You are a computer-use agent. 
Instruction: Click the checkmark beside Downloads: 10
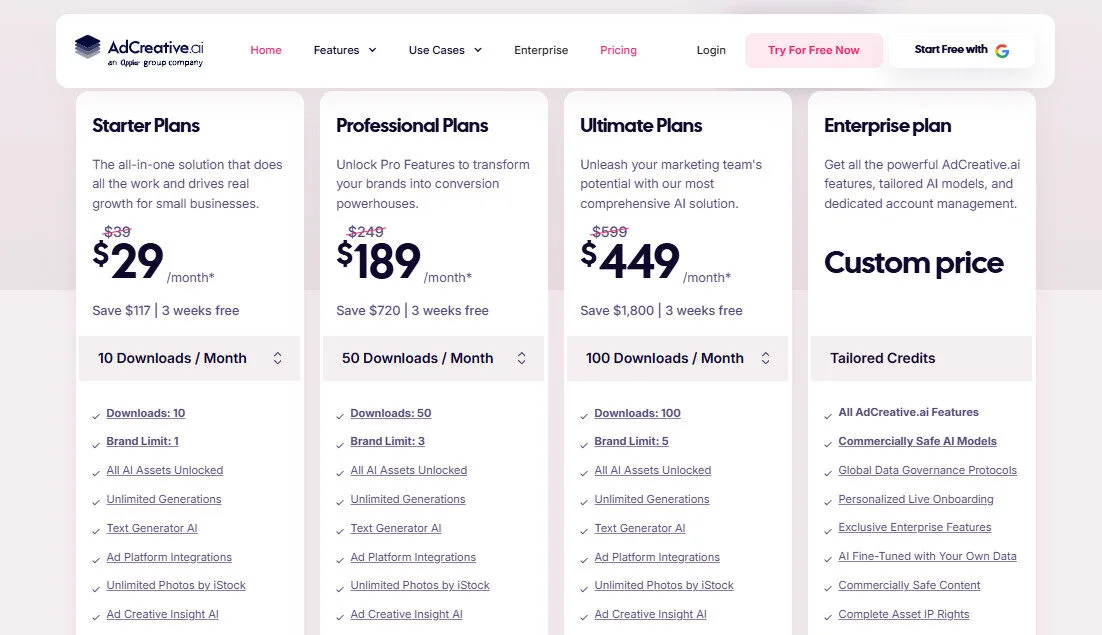94,413
